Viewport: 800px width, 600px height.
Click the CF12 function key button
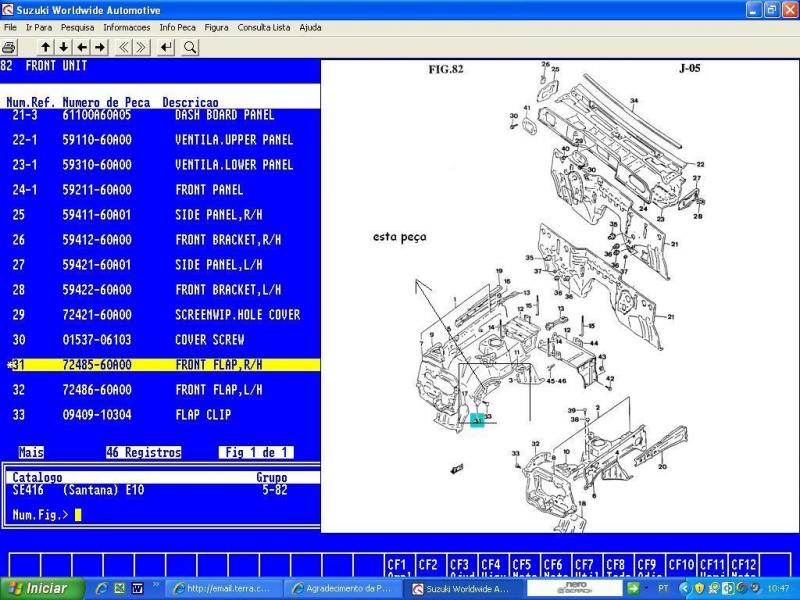coord(744,566)
